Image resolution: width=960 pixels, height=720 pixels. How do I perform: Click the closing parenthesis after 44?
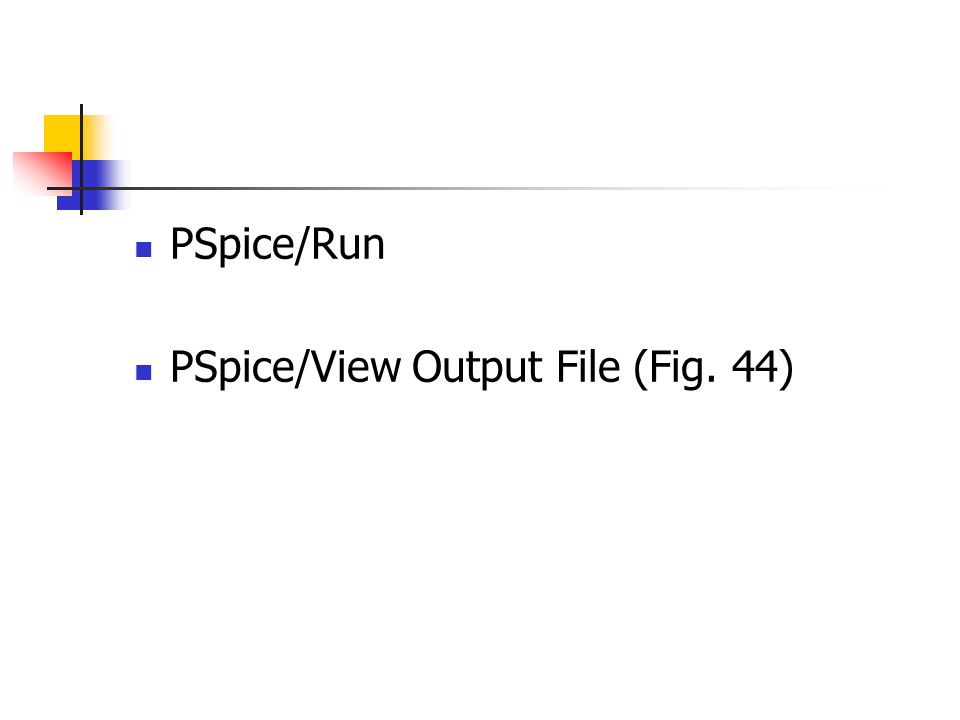click(x=786, y=369)
